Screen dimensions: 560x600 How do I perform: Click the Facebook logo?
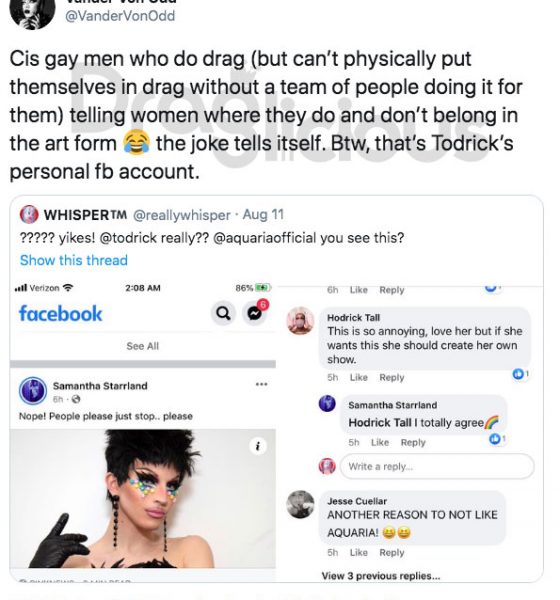(x=60, y=314)
